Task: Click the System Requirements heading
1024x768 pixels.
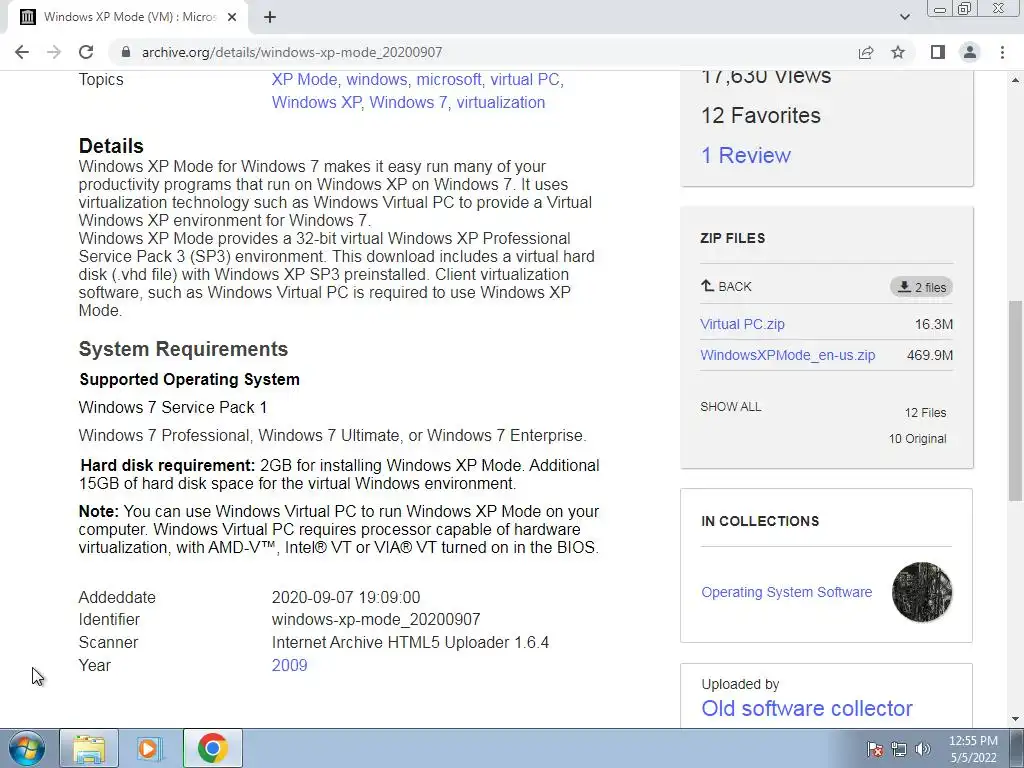Action: (x=184, y=349)
